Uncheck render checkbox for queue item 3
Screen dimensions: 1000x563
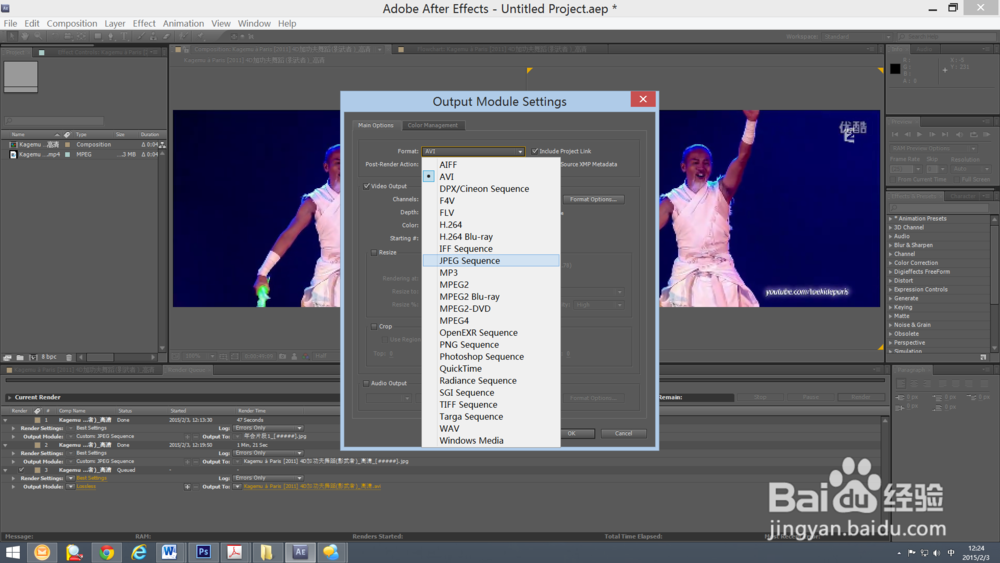click(x=22, y=470)
